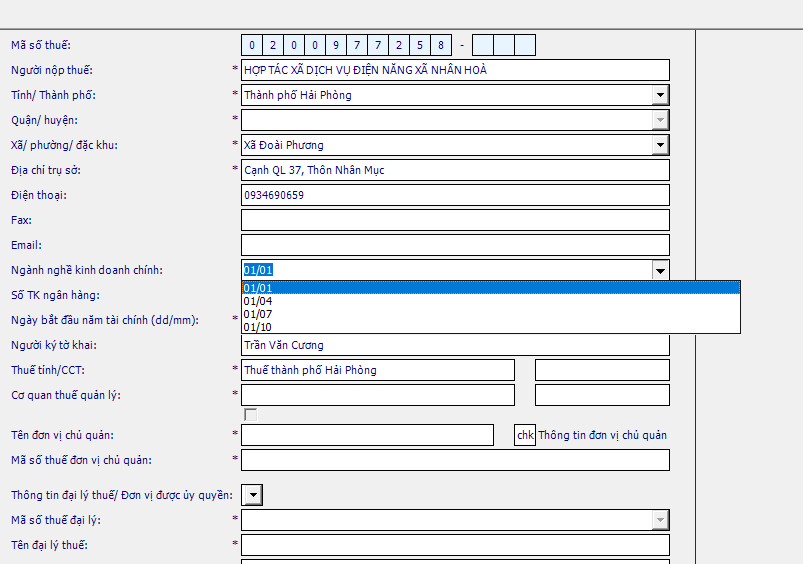Open the Xã/phường/đặc khu dropdown arrow

[x=659, y=145]
